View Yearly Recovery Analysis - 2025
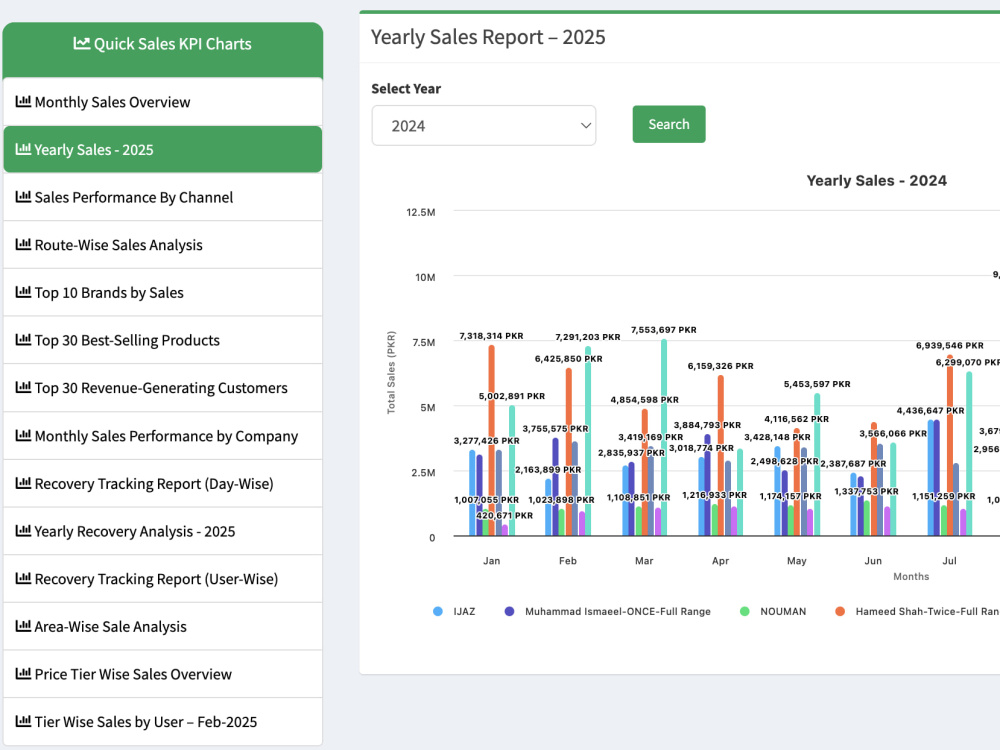The width and height of the screenshot is (1000, 750). coord(163,531)
